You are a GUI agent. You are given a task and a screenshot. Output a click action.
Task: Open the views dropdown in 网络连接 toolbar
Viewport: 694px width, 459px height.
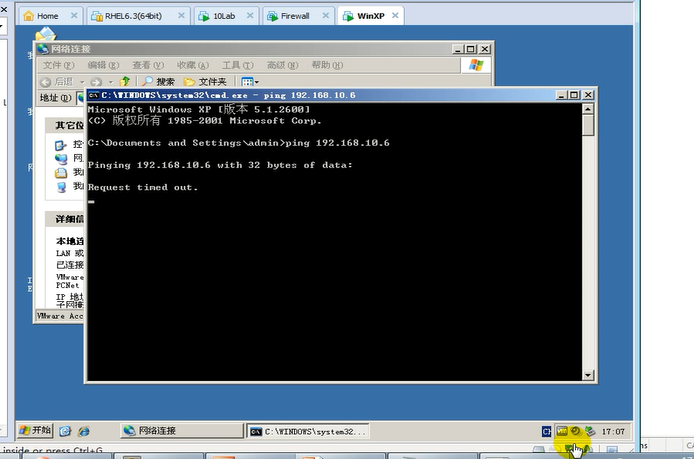coord(250,82)
